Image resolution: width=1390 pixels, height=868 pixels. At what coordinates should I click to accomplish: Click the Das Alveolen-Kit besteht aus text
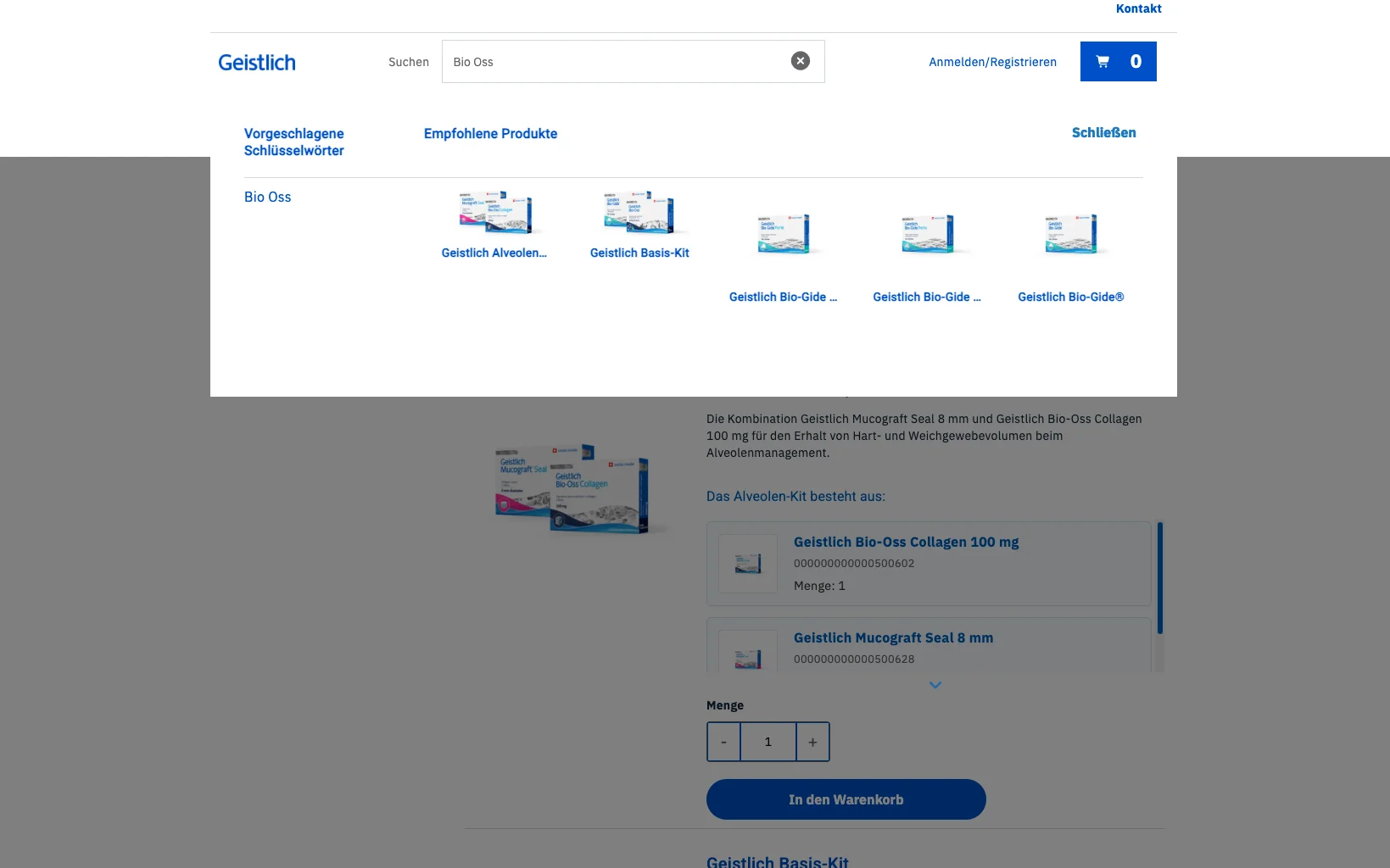pyautogui.click(x=795, y=496)
